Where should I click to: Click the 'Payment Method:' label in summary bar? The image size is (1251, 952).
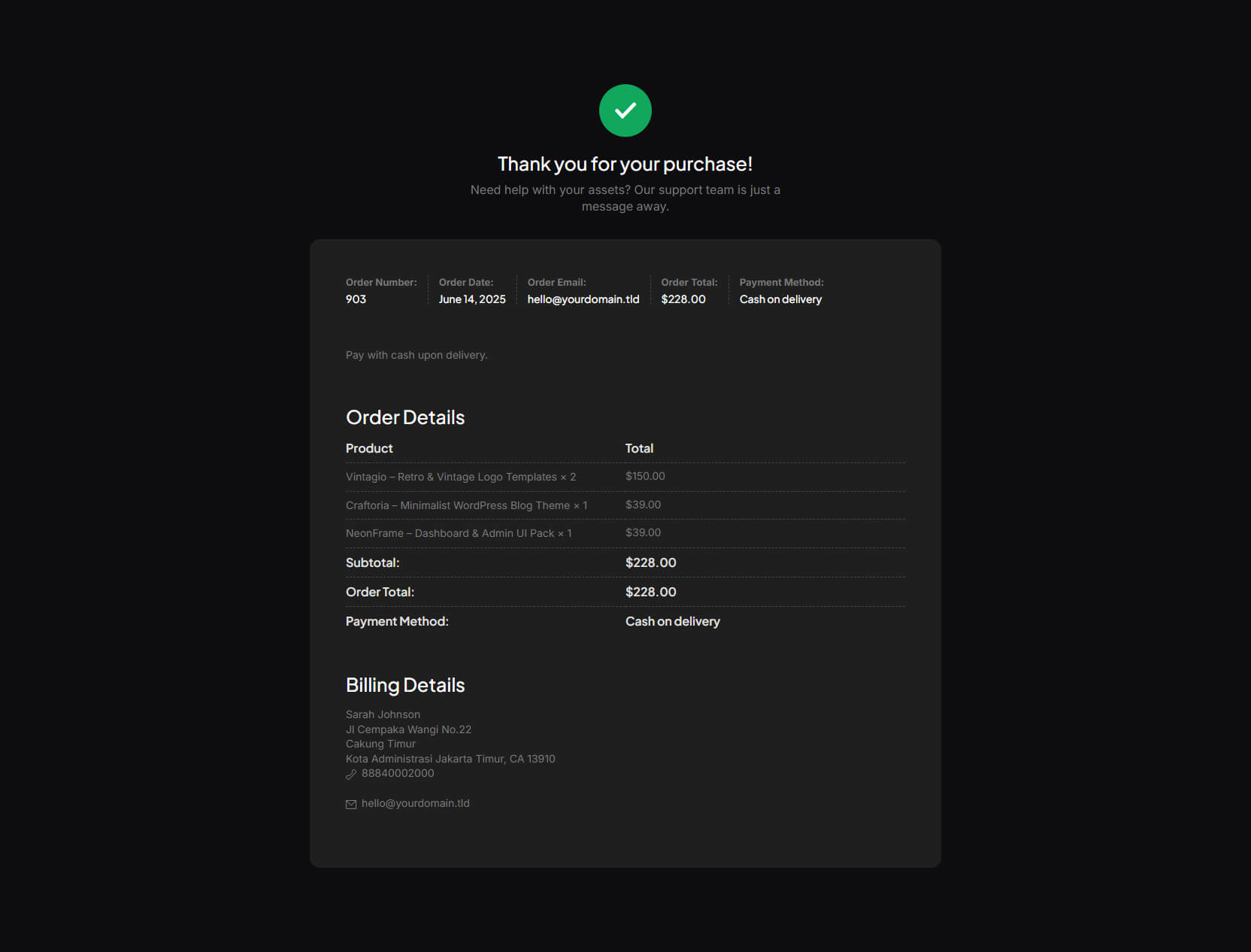pyautogui.click(x=782, y=282)
